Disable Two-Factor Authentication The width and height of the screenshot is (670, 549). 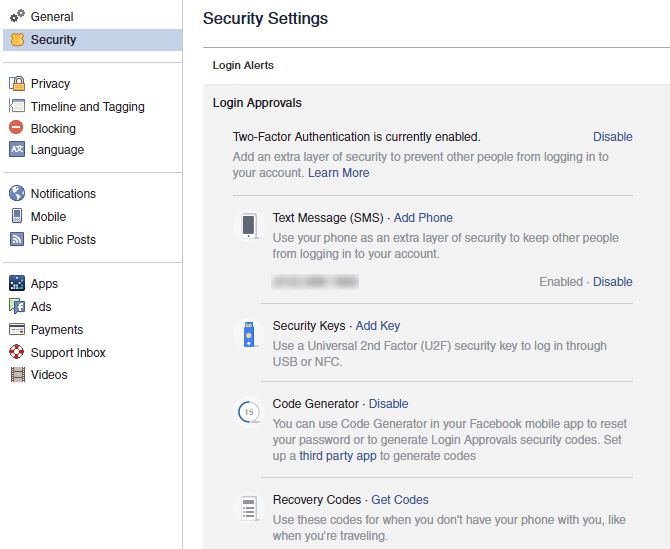pos(612,137)
